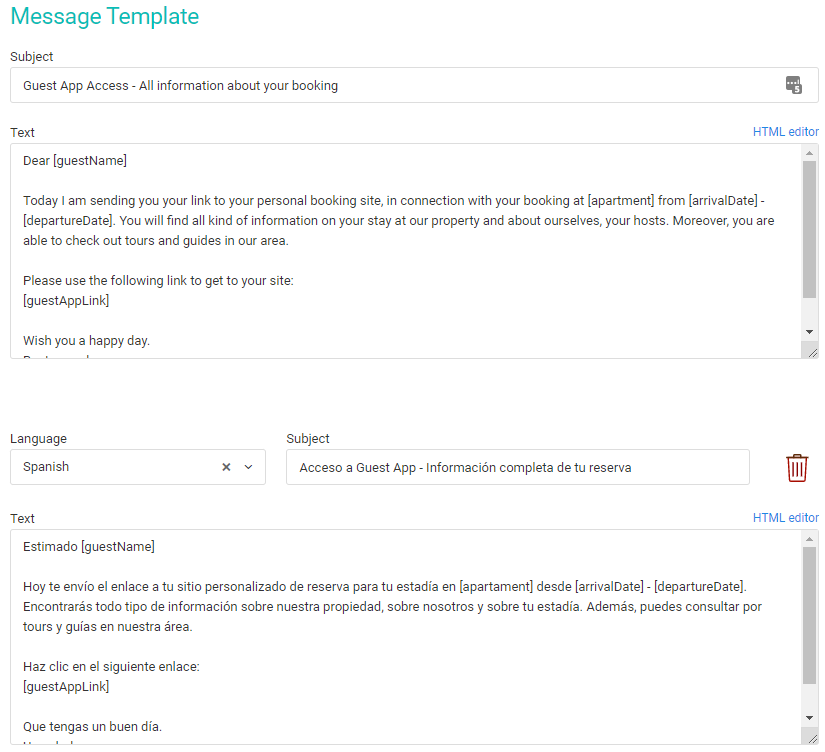The width and height of the screenshot is (825, 752).
Task: Click Spanish text scrollbar up arrow
Action: tap(809, 539)
